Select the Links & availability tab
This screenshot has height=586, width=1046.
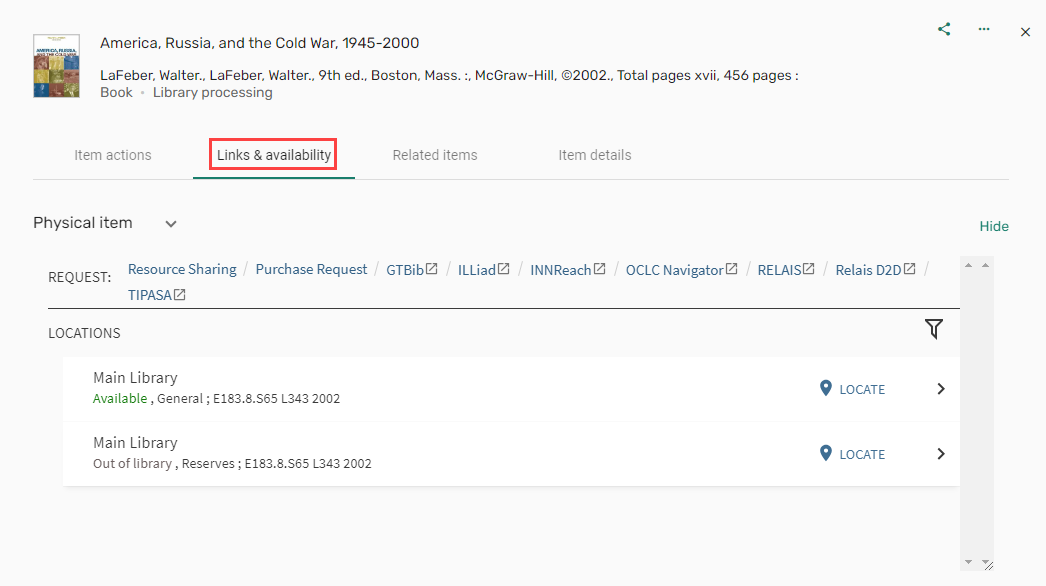click(x=274, y=155)
